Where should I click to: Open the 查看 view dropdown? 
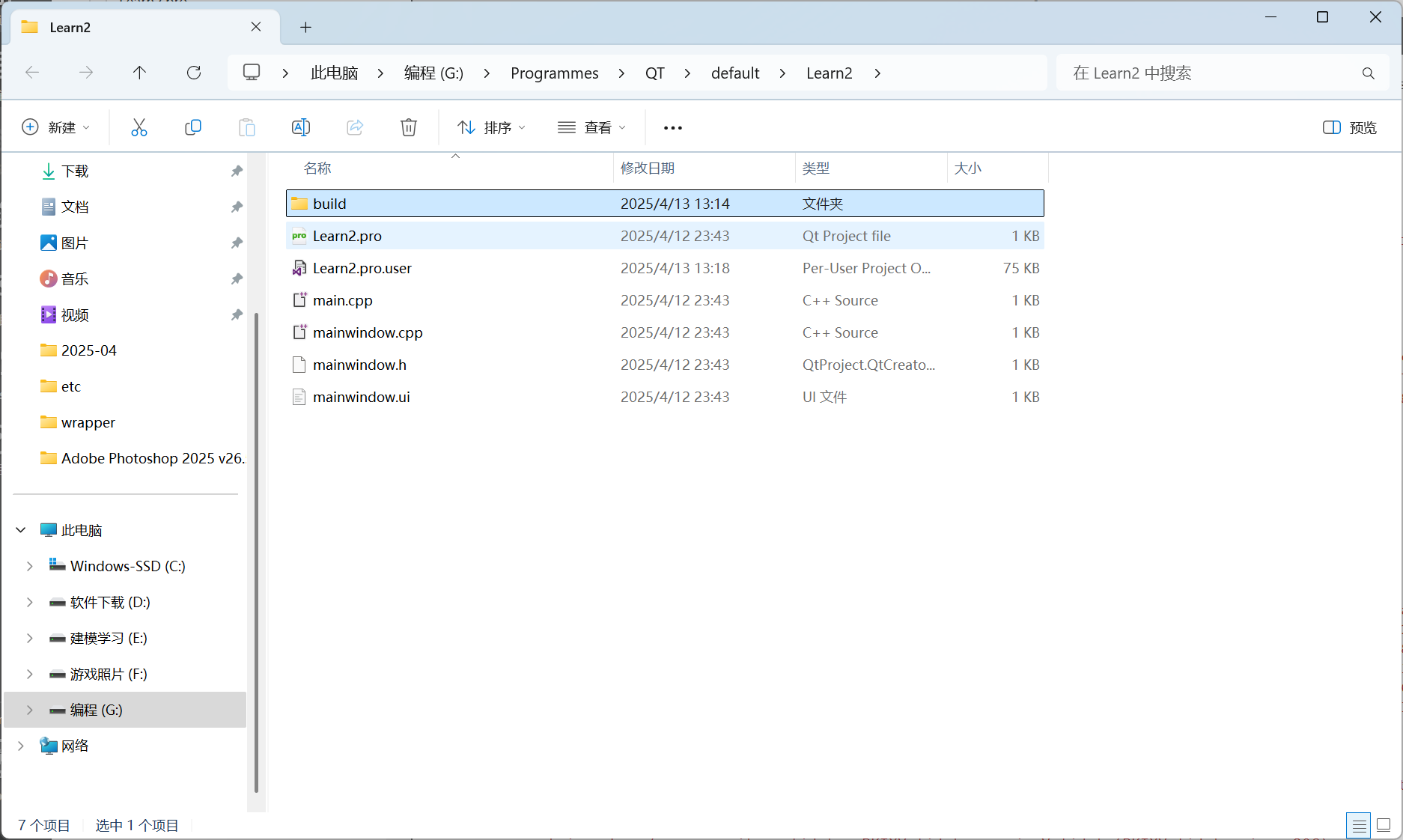click(x=591, y=127)
